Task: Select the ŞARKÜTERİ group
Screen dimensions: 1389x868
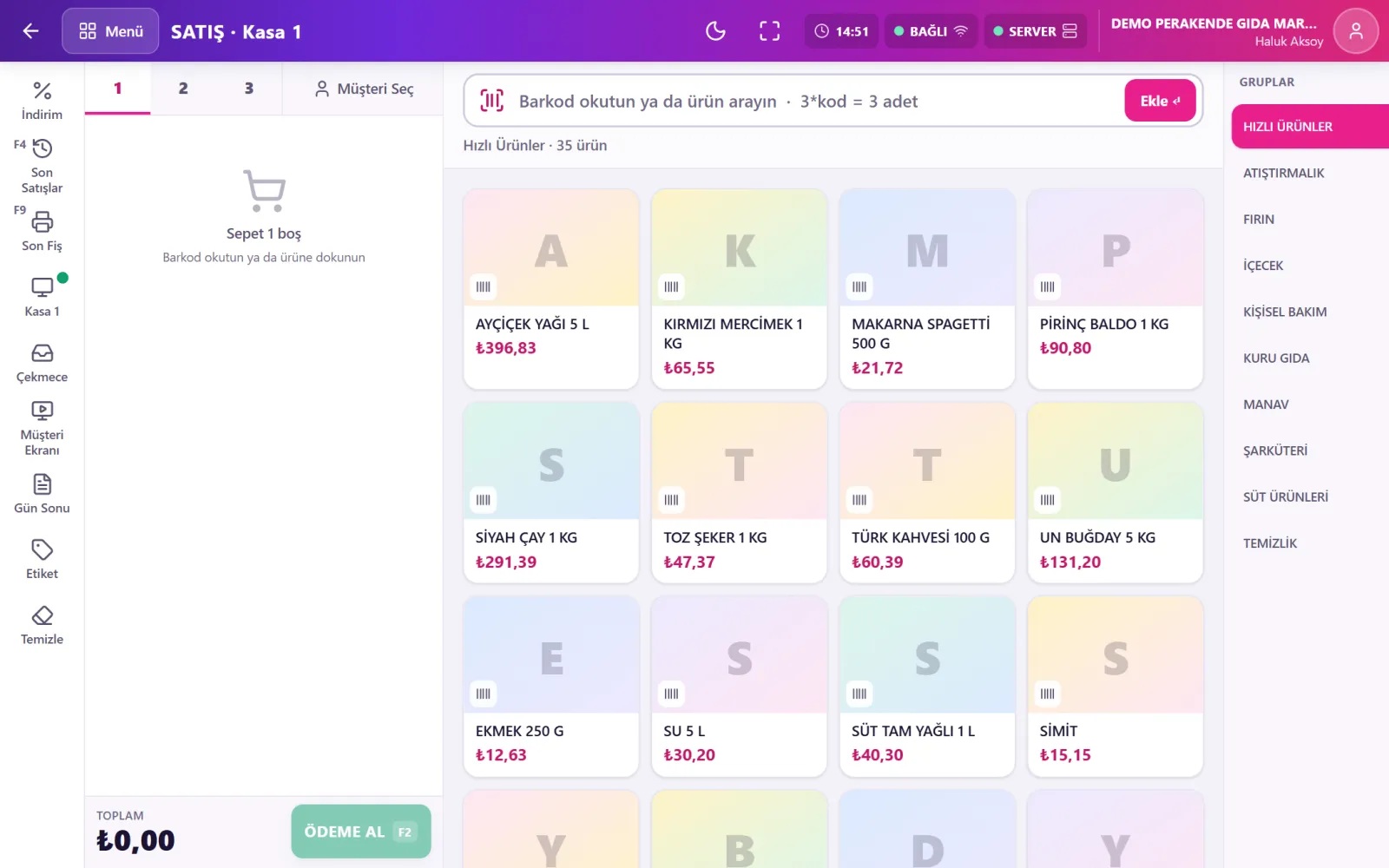Action: (x=1310, y=450)
